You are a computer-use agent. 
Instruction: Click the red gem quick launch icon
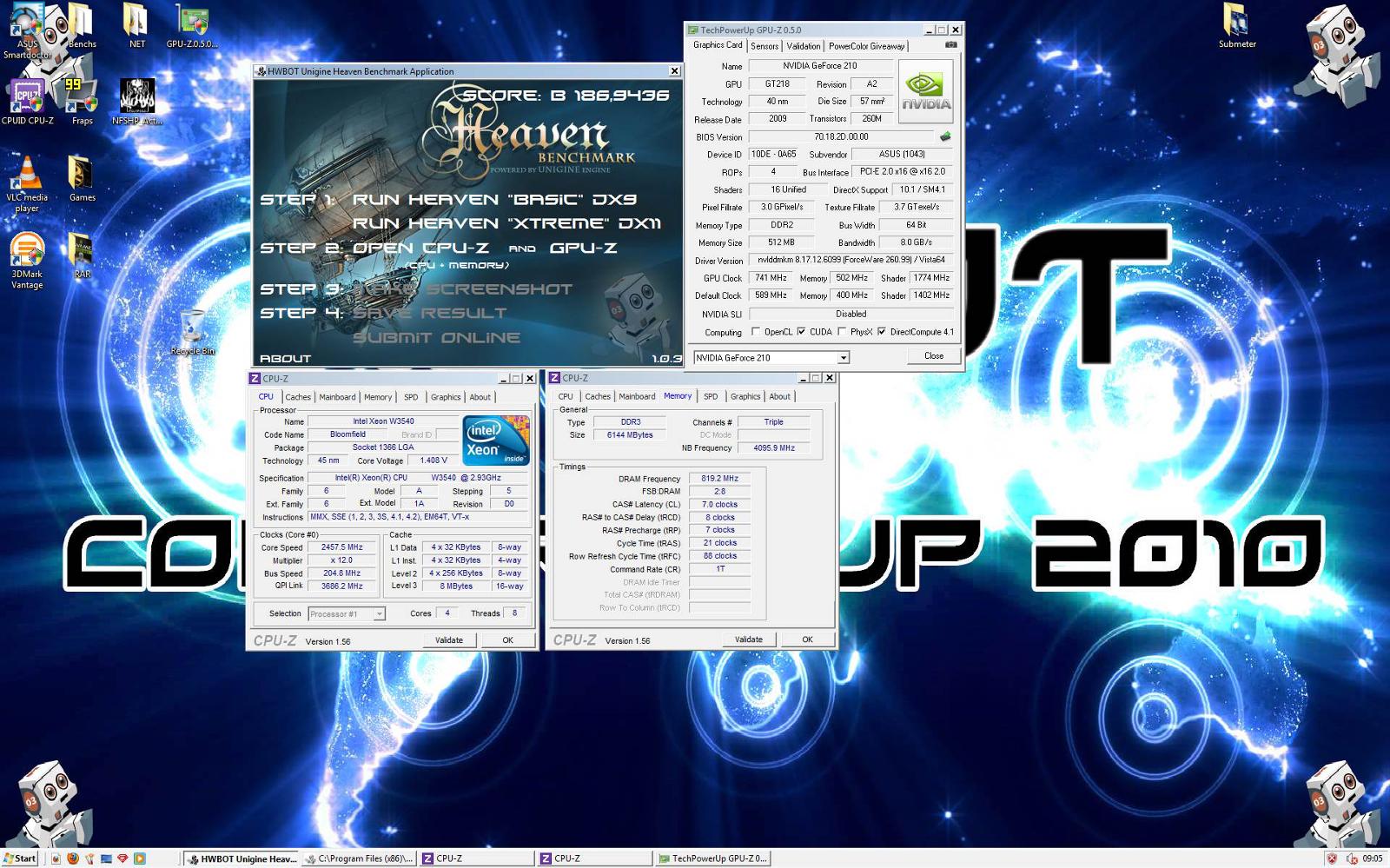pyautogui.click(x=122, y=858)
